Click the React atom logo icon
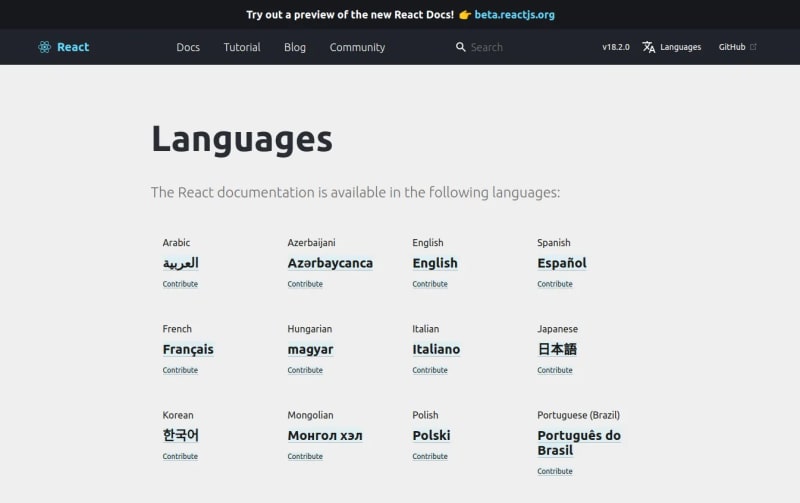The height and width of the screenshot is (503, 800). pos(44,47)
